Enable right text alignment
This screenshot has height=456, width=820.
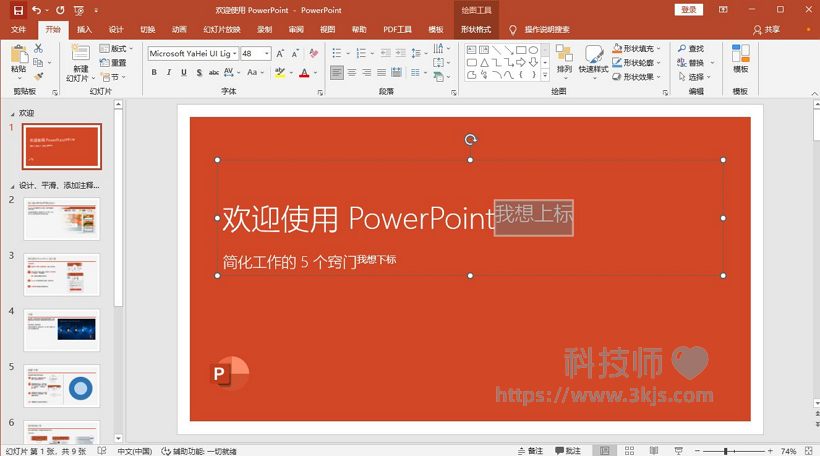pyautogui.click(x=367, y=73)
